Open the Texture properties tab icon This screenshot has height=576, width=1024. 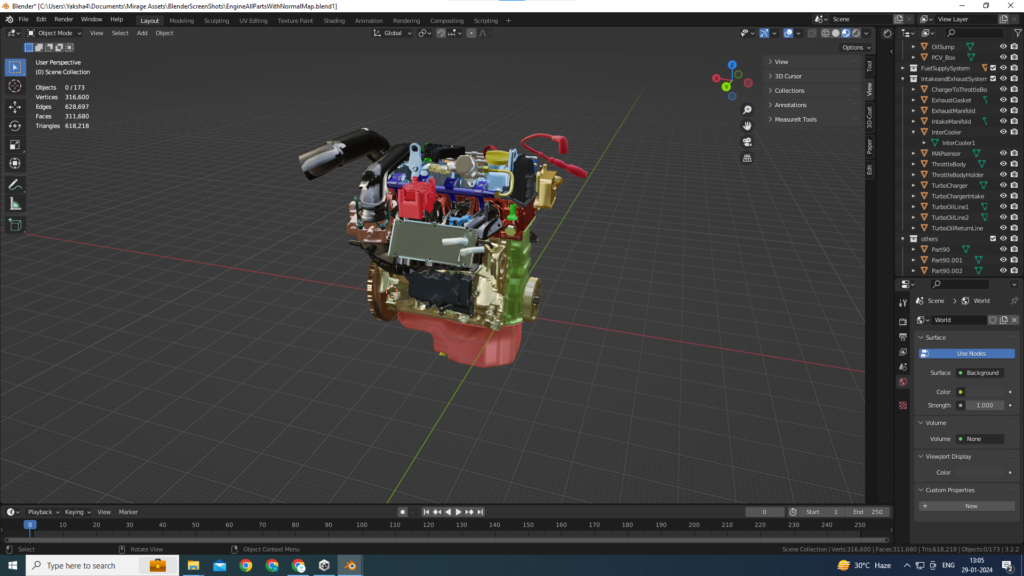pyautogui.click(x=903, y=405)
